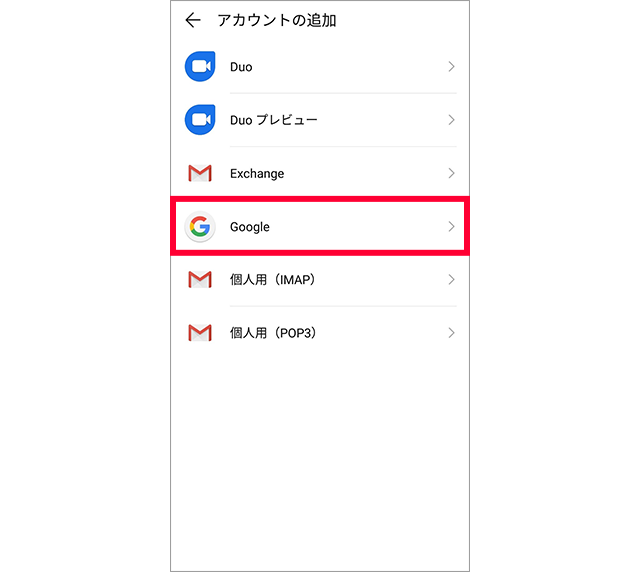Open the Google row chevron
The image size is (640, 572).
[451, 226]
